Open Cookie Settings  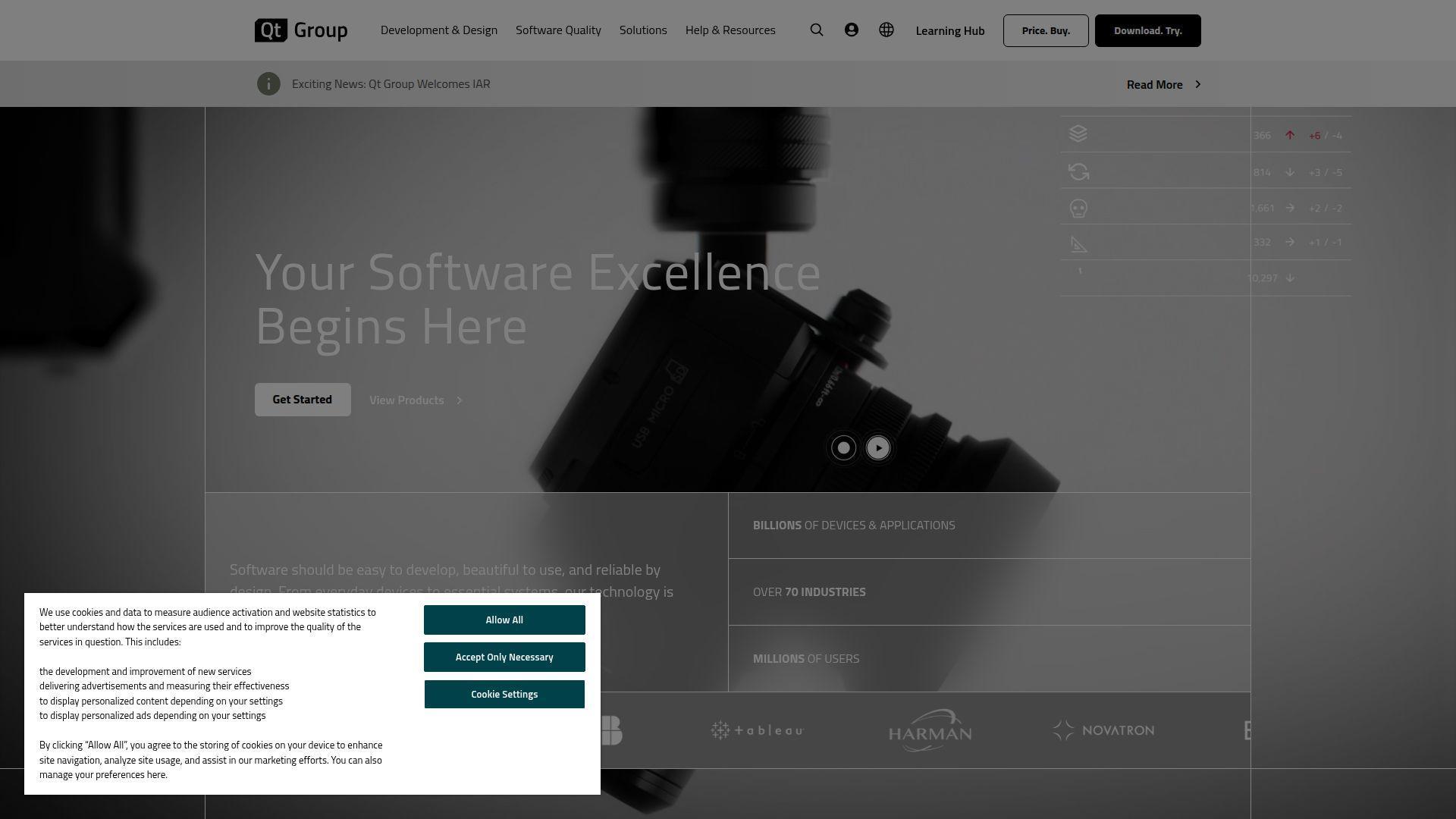point(504,694)
